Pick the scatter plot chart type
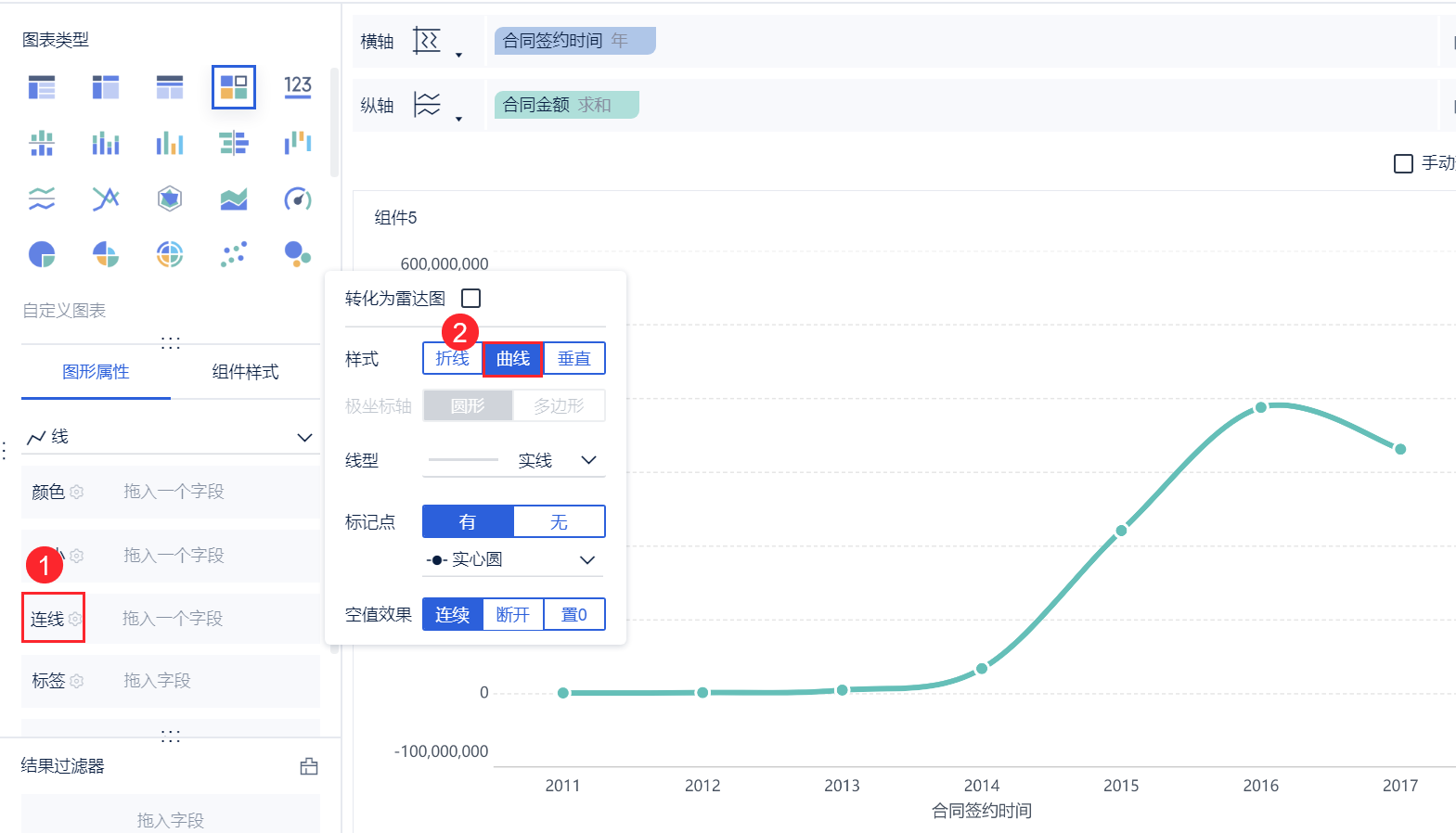The height and width of the screenshot is (833, 1456). [233, 254]
